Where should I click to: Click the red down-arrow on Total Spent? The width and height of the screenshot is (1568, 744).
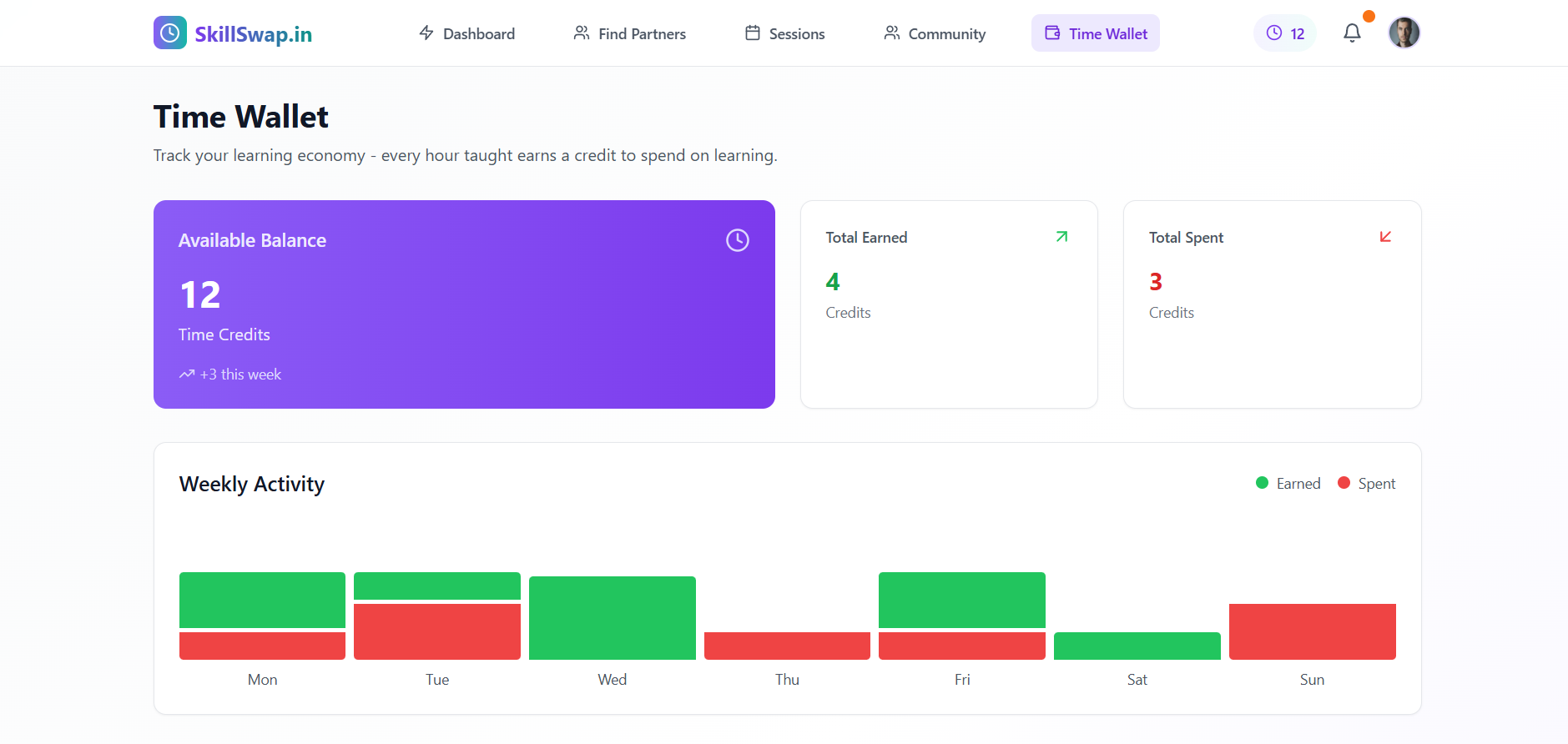coord(1386,237)
